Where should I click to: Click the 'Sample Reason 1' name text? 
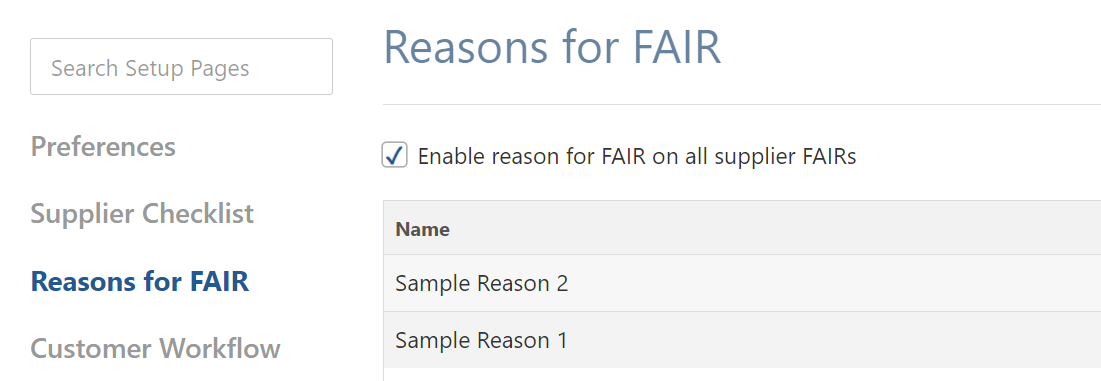click(481, 340)
